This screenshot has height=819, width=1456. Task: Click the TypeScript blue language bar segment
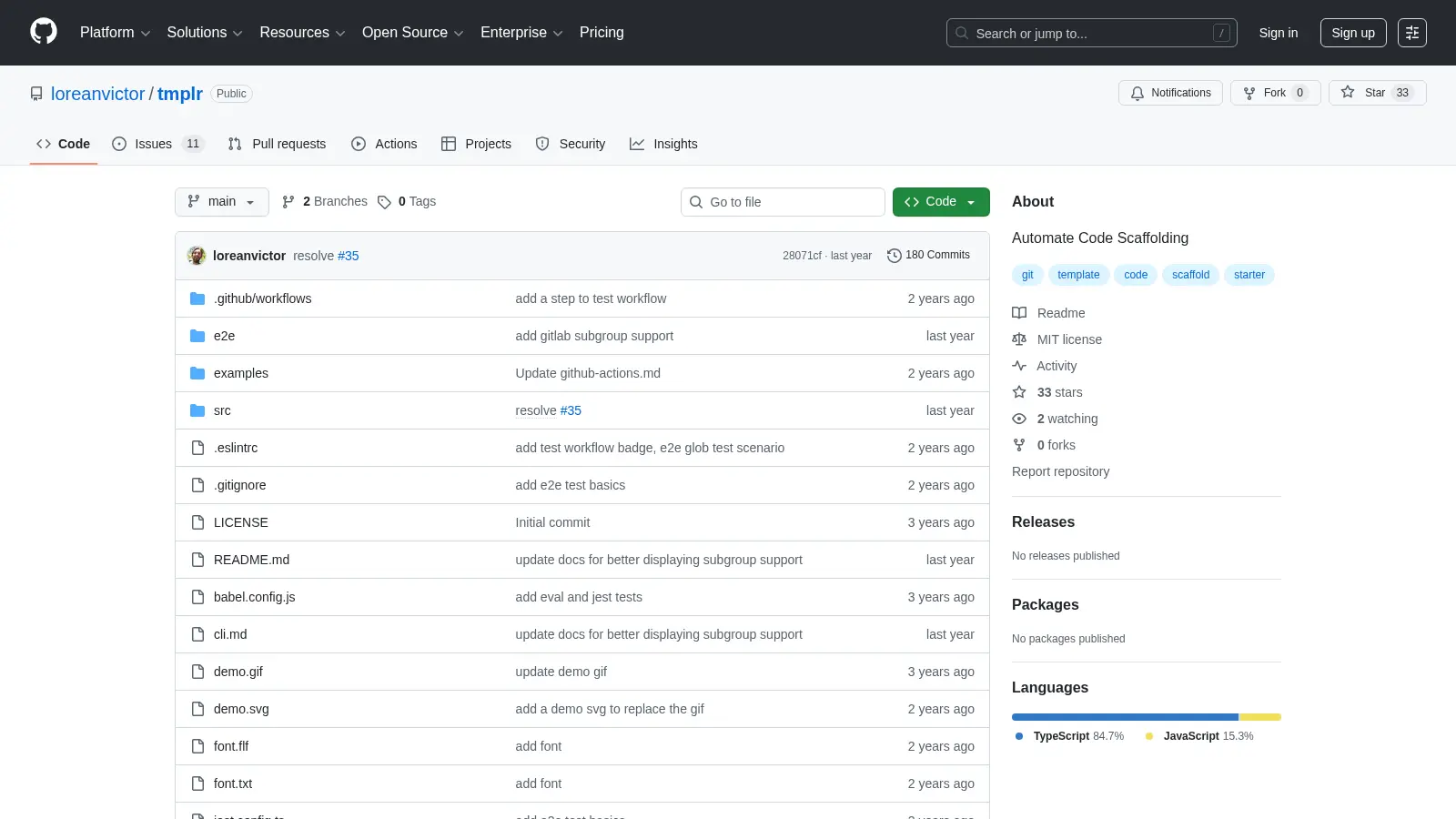pos(1125,717)
